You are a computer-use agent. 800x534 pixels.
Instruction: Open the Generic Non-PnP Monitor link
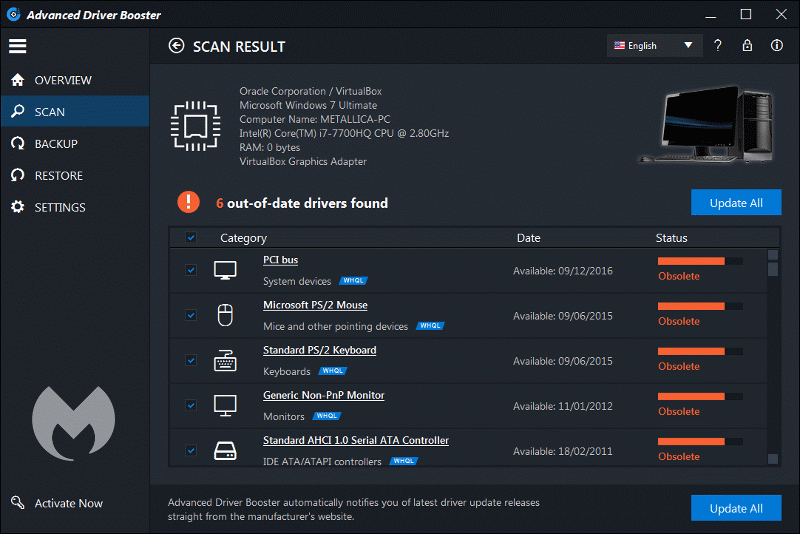324,395
